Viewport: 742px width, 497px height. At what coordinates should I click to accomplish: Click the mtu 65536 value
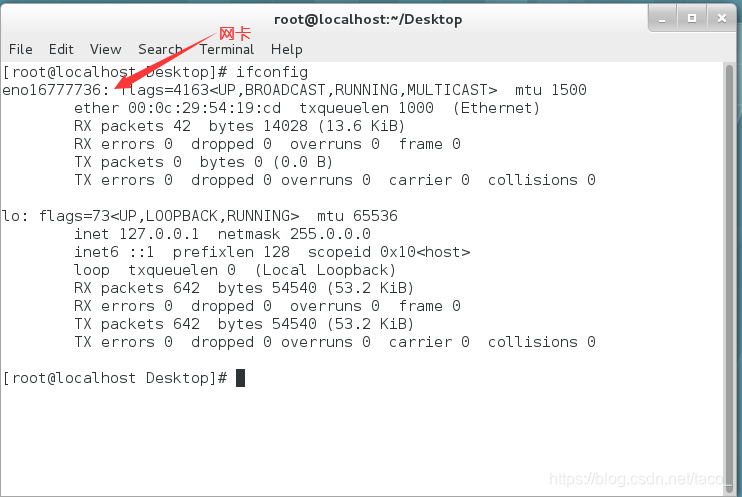[x=357, y=216]
